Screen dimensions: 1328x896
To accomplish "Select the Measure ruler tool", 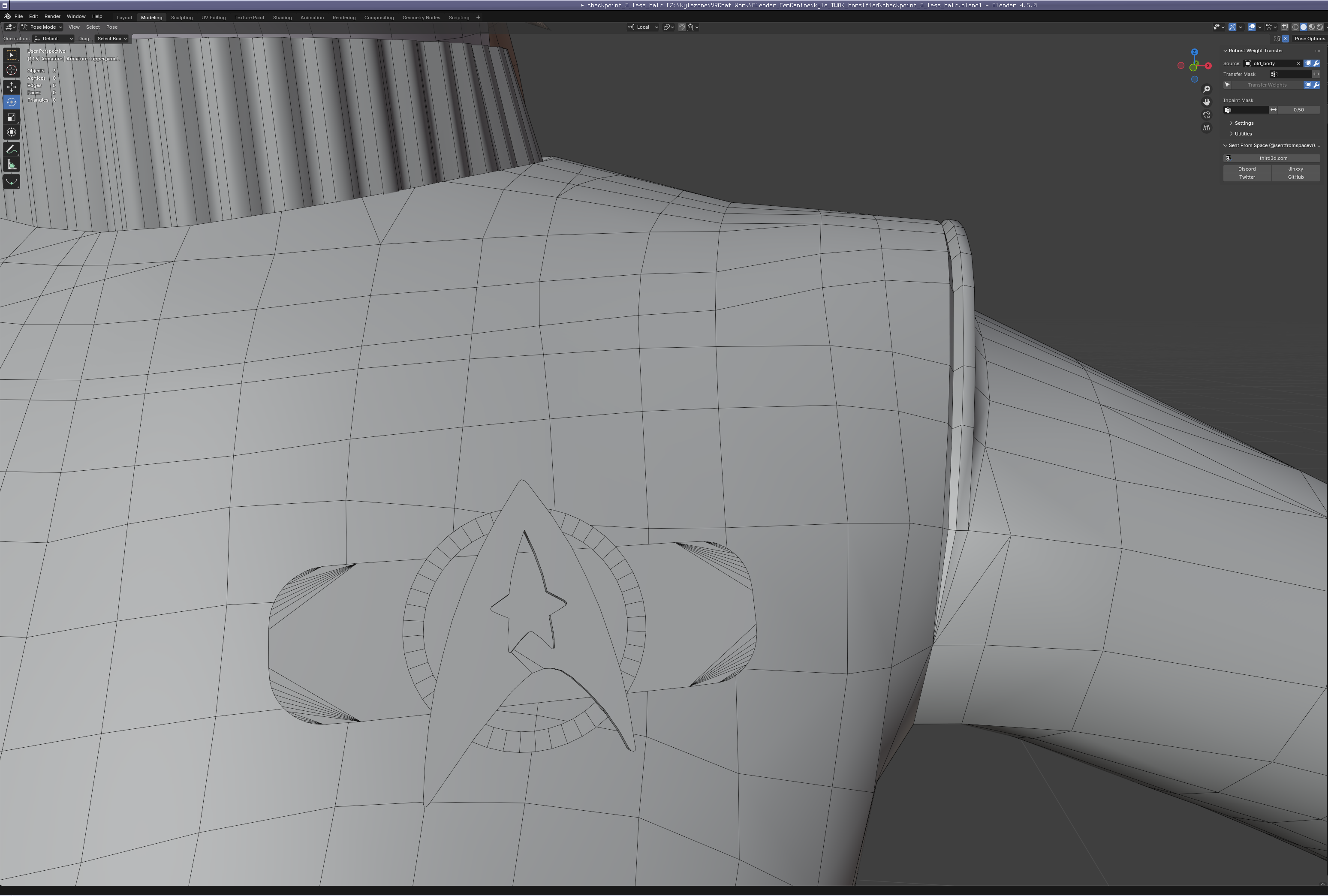I will click(x=12, y=165).
